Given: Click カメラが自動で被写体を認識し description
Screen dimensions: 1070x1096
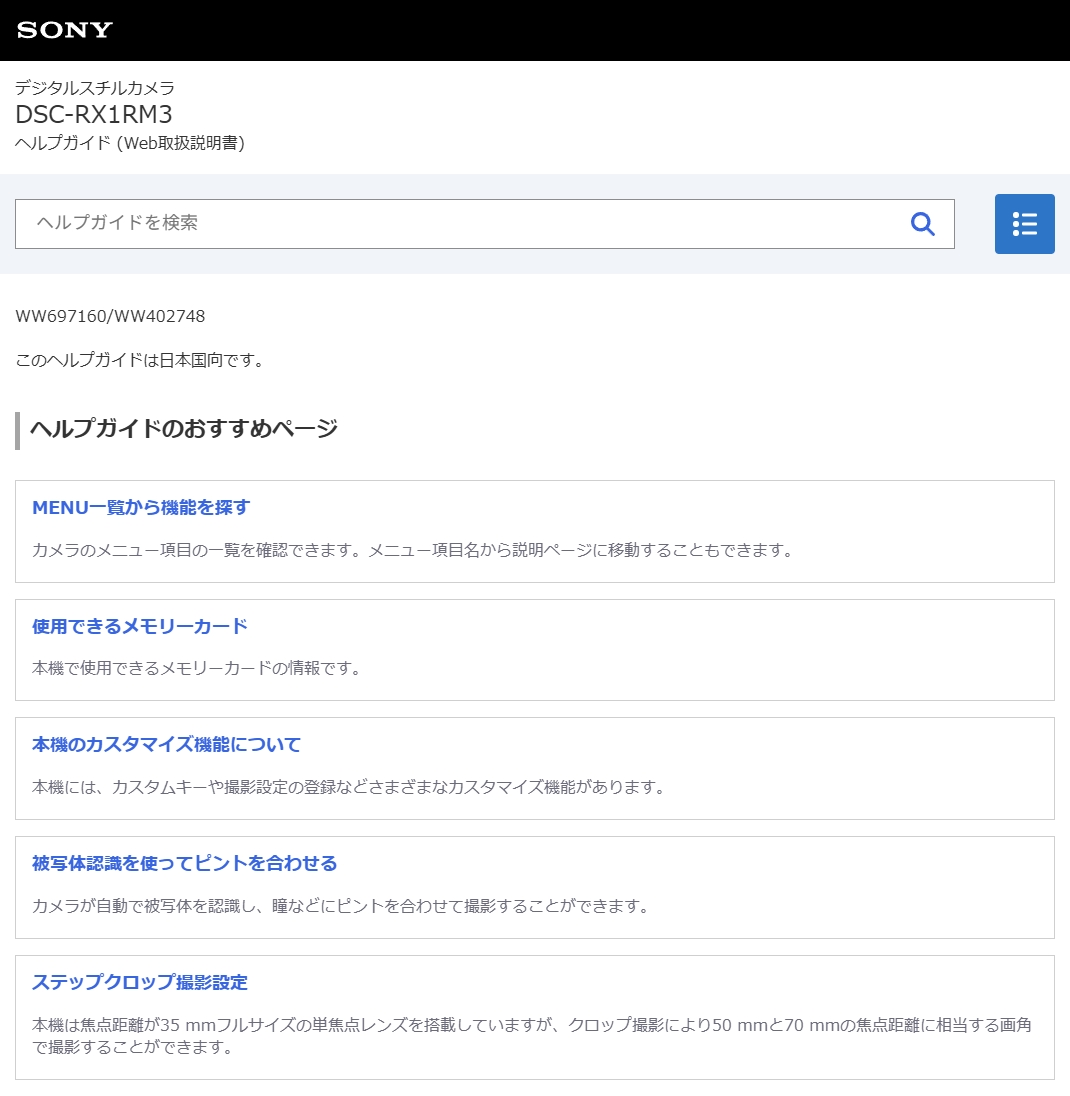Looking at the screenshot, I should coord(342,906).
